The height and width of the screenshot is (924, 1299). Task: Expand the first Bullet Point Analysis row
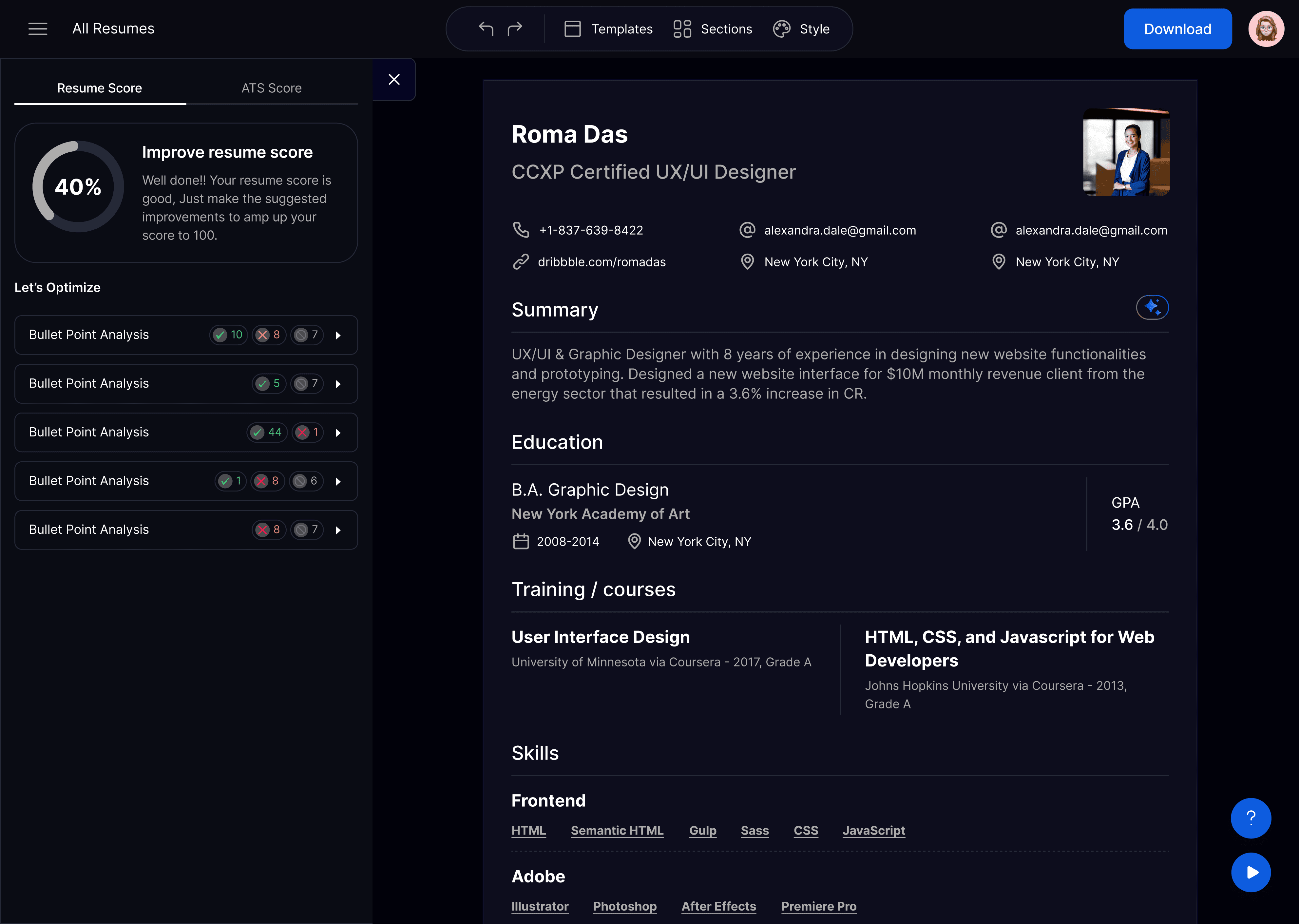coord(338,335)
